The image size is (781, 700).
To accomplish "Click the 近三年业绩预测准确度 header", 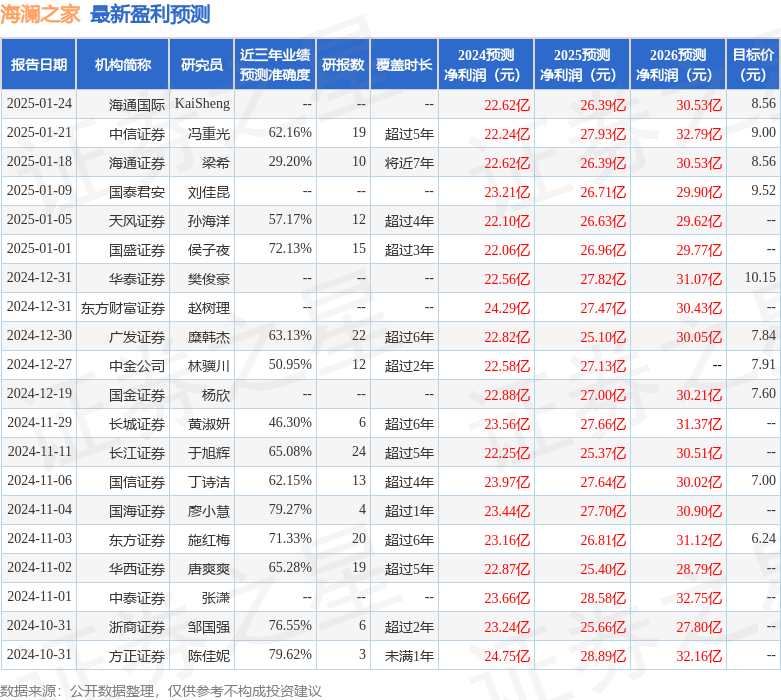I will pos(275,65).
